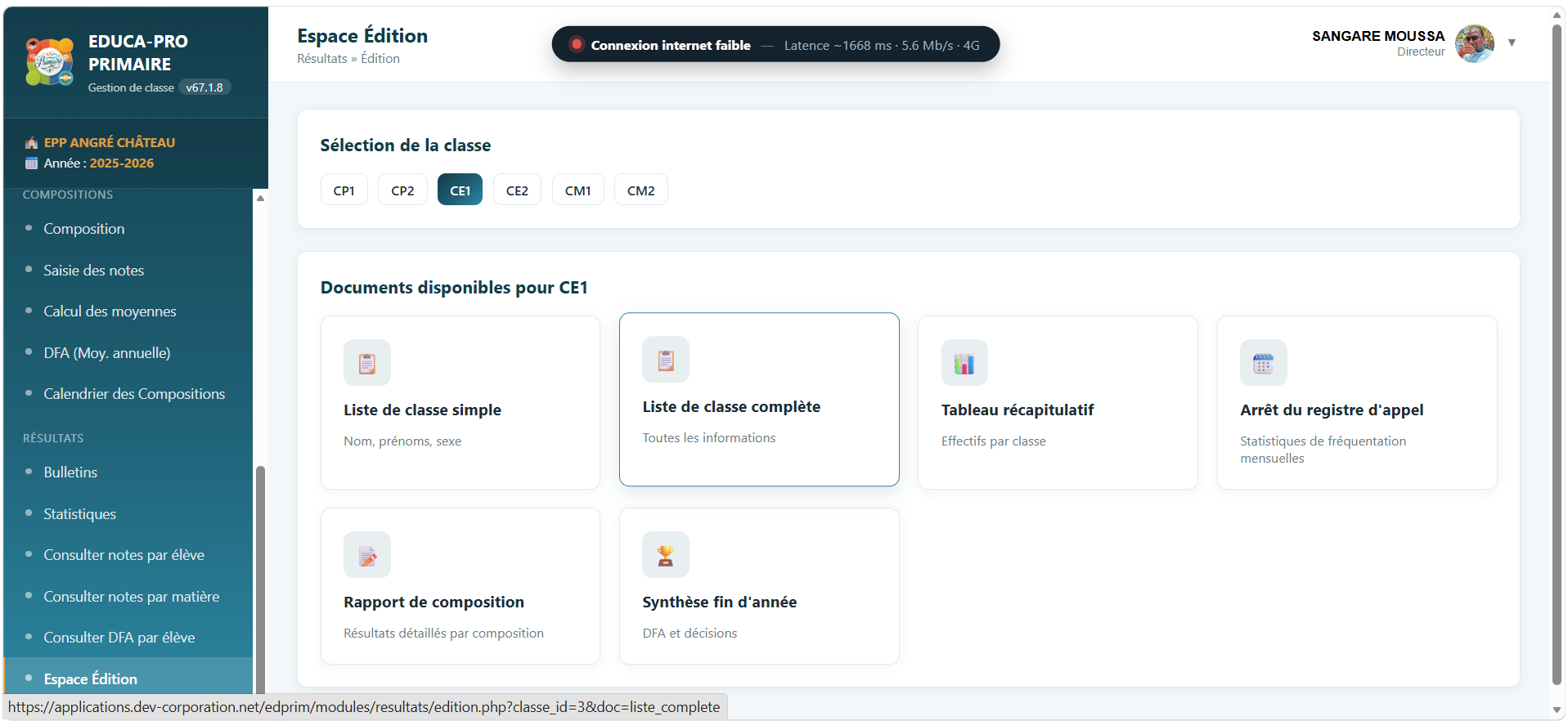Select the CP2 class tab

click(x=402, y=190)
